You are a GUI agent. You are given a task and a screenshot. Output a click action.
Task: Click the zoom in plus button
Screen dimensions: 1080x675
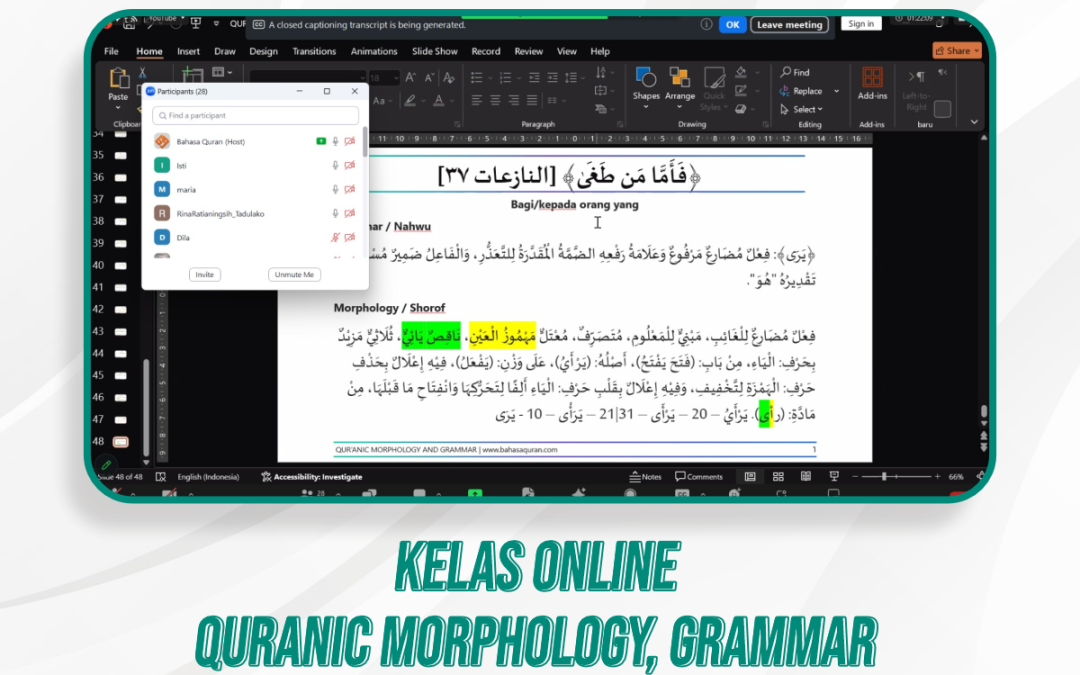click(937, 477)
